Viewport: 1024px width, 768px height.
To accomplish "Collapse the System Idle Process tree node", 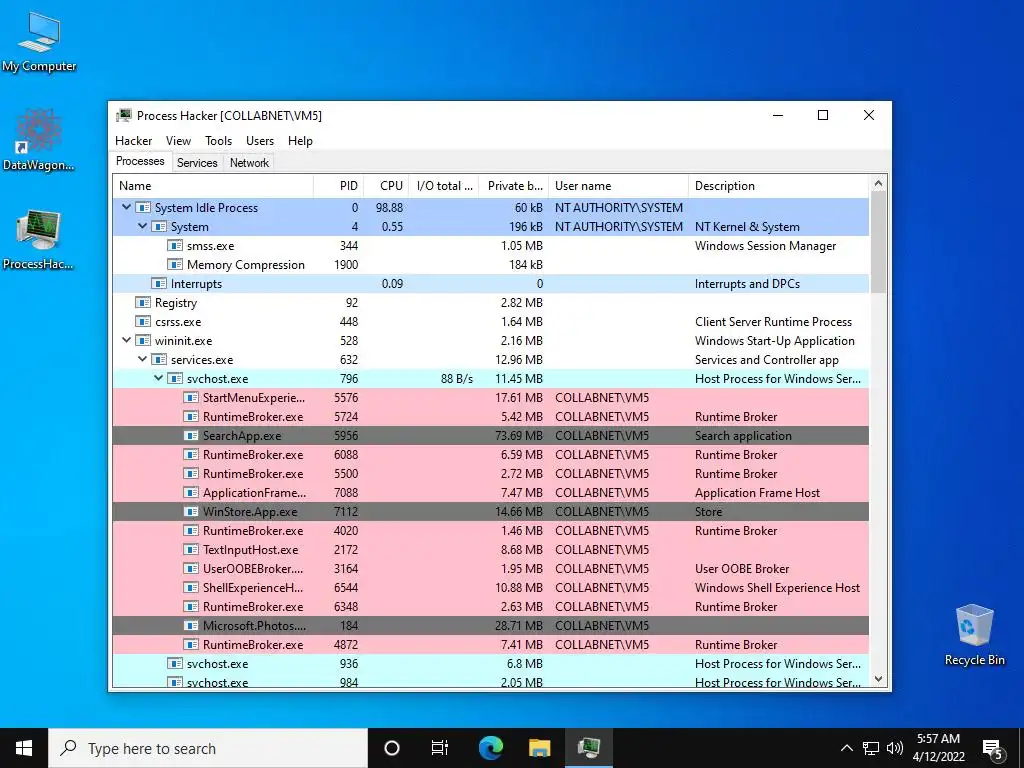I will (127, 207).
